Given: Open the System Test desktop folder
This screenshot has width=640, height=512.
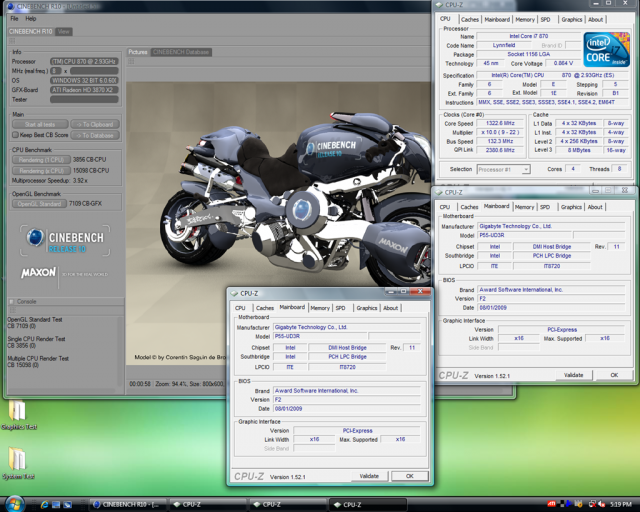Looking at the screenshot, I should click(18, 463).
